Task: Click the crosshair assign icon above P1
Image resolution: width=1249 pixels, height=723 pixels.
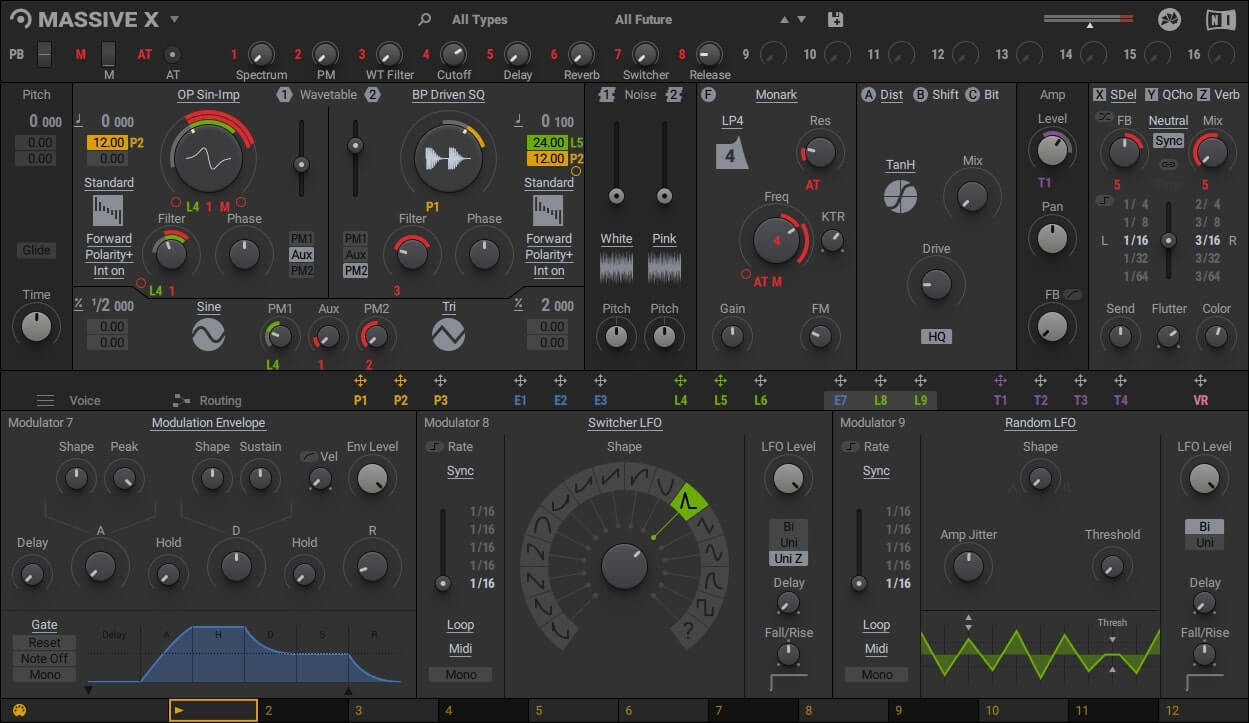Action: 361,381
